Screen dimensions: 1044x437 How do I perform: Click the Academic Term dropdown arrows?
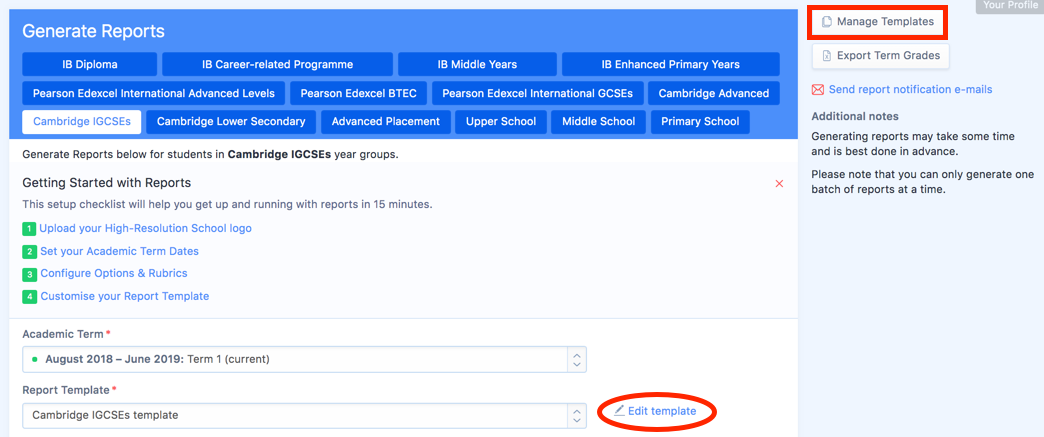tap(577, 359)
